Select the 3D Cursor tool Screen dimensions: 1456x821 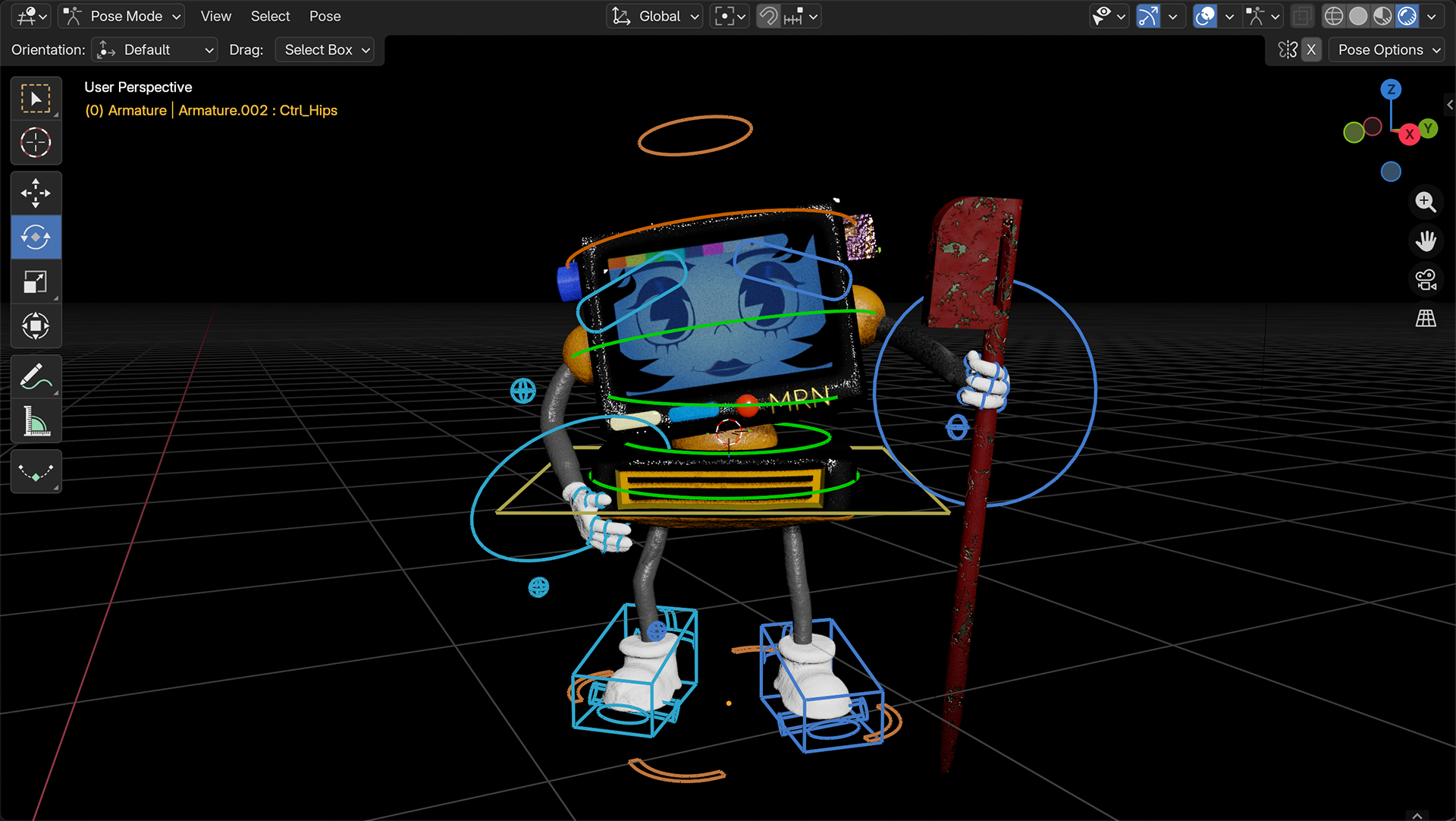pyautogui.click(x=36, y=143)
